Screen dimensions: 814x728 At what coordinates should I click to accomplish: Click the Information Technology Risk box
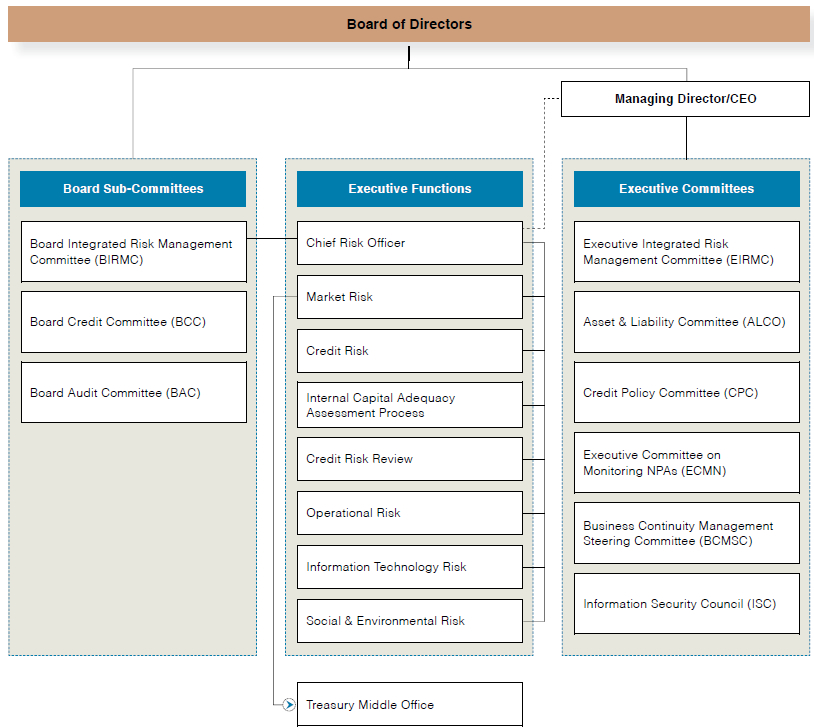(409, 567)
